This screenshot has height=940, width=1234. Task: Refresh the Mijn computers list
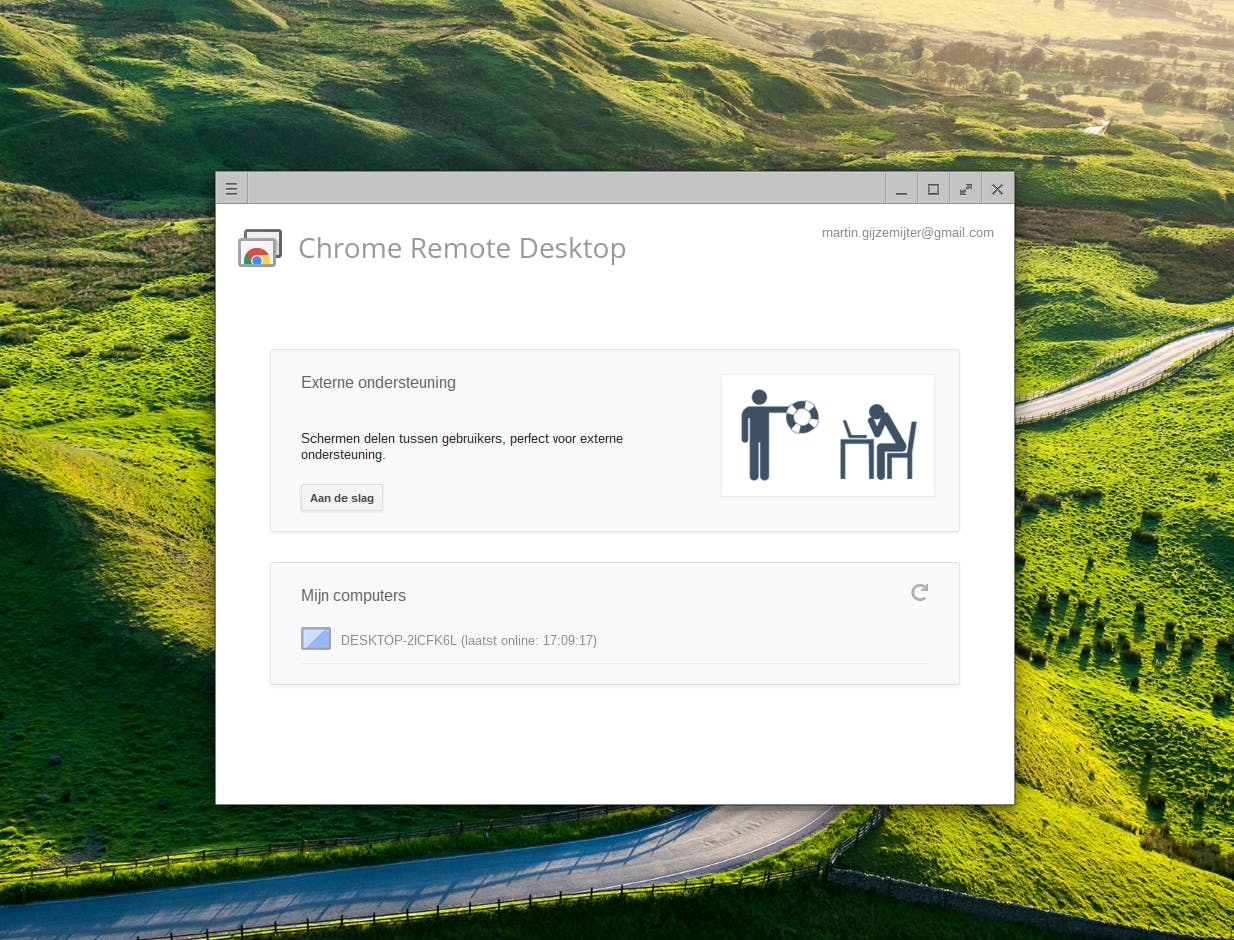(920, 593)
